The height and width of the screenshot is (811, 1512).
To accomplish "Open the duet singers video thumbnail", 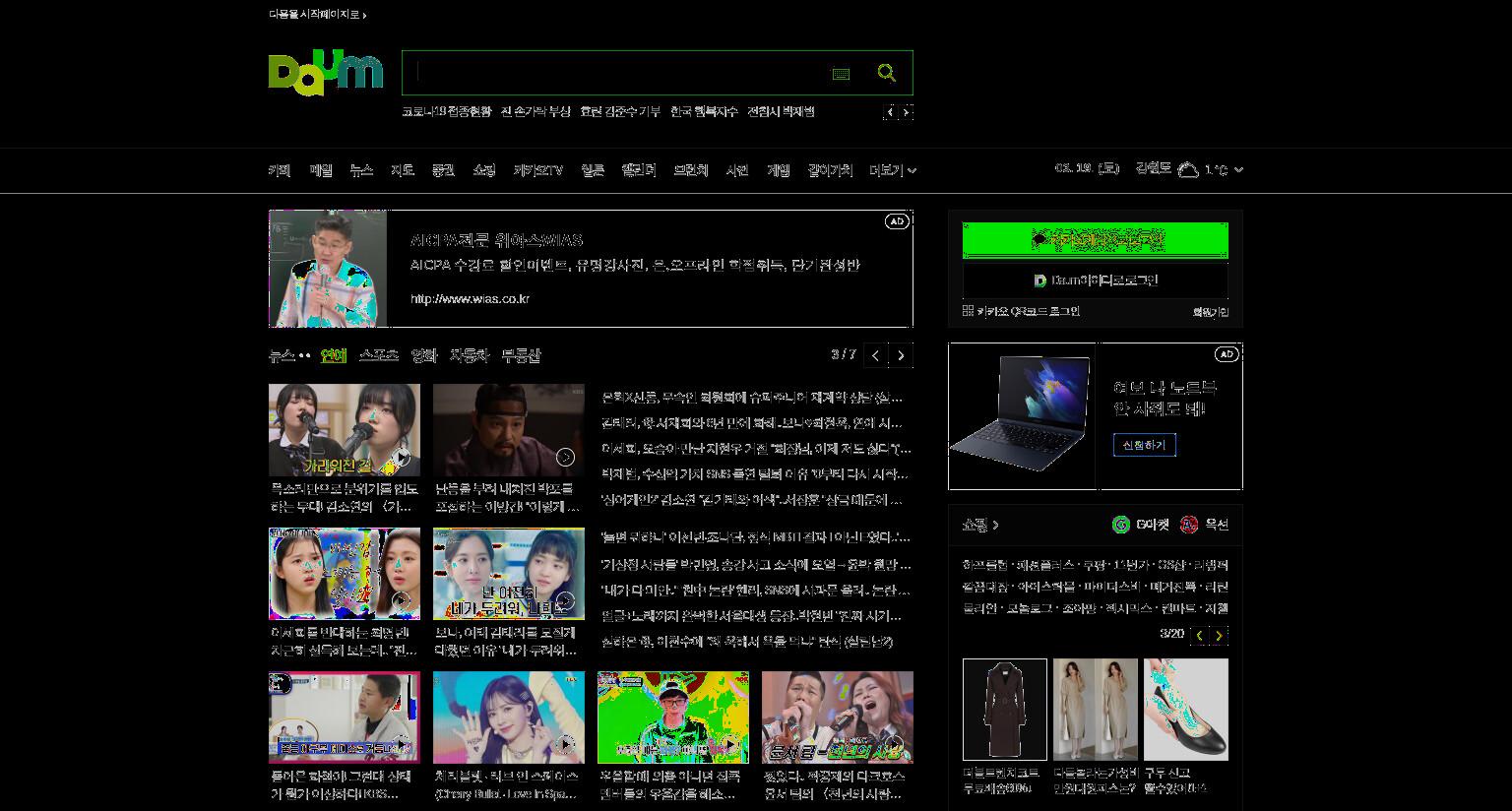I will 838,717.
